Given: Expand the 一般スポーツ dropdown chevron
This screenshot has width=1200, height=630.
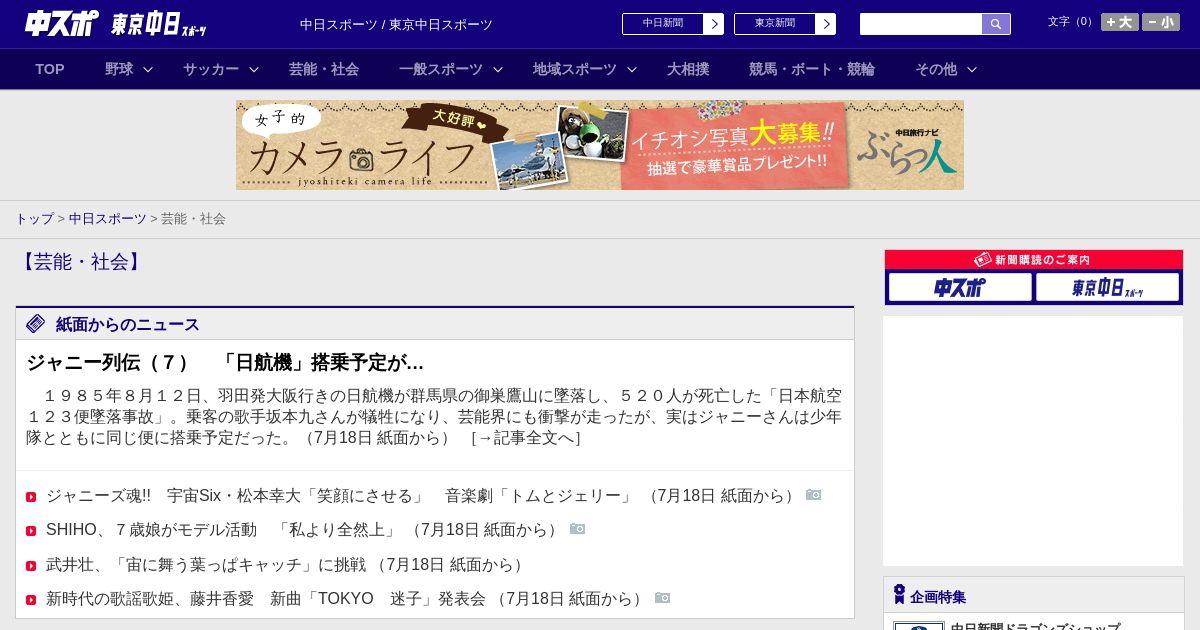Looking at the screenshot, I should coord(498,69).
